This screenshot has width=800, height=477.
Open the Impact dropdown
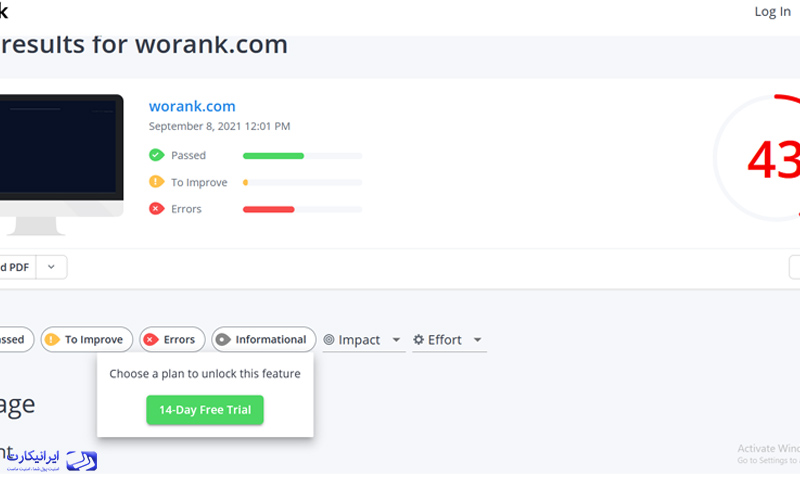[x=363, y=340]
